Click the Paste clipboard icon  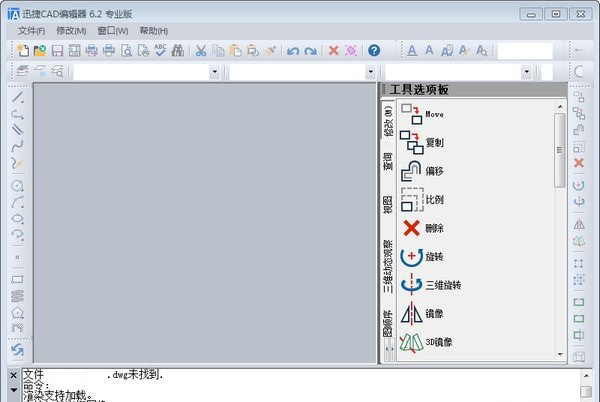point(235,50)
